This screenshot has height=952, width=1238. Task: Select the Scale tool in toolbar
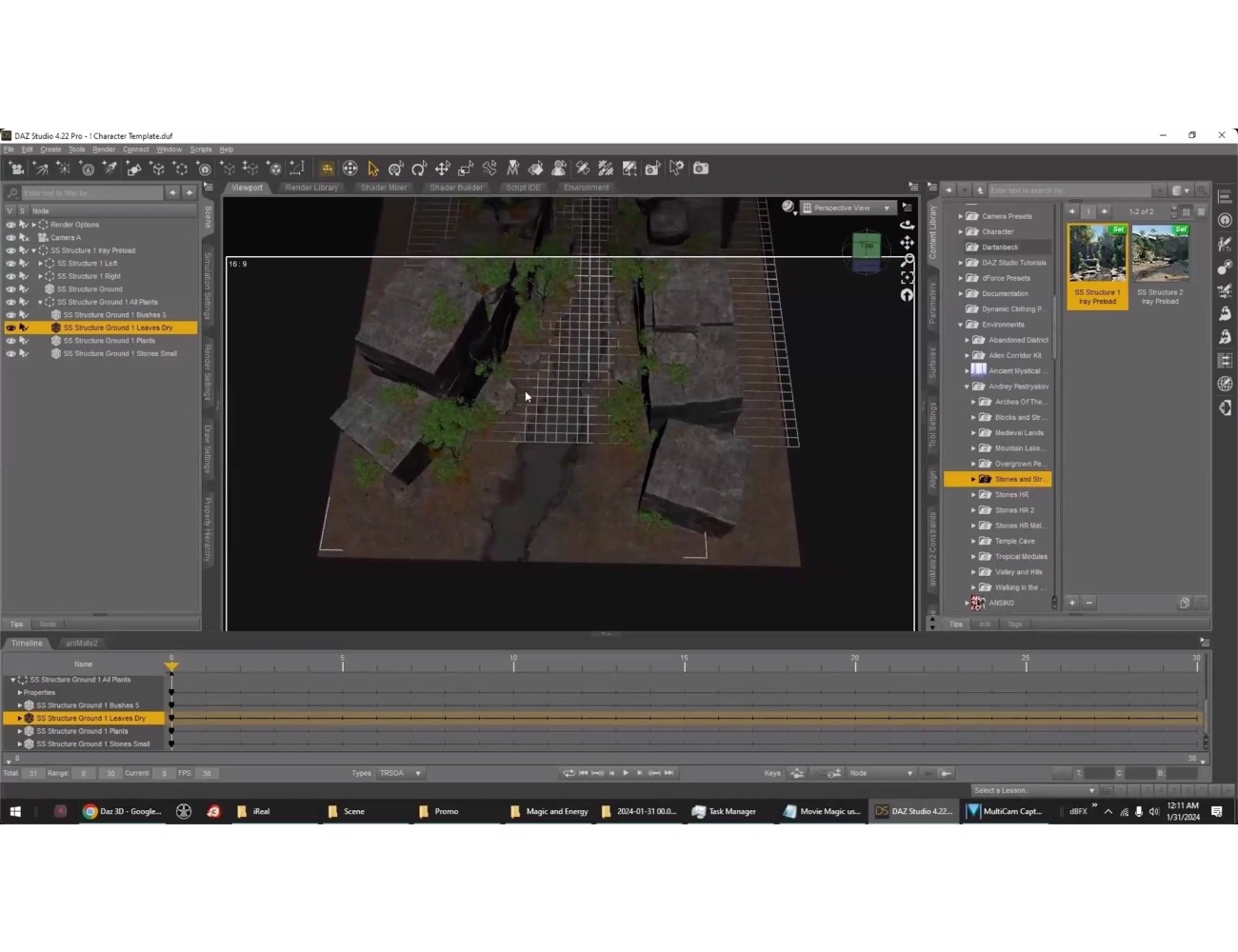(x=466, y=169)
